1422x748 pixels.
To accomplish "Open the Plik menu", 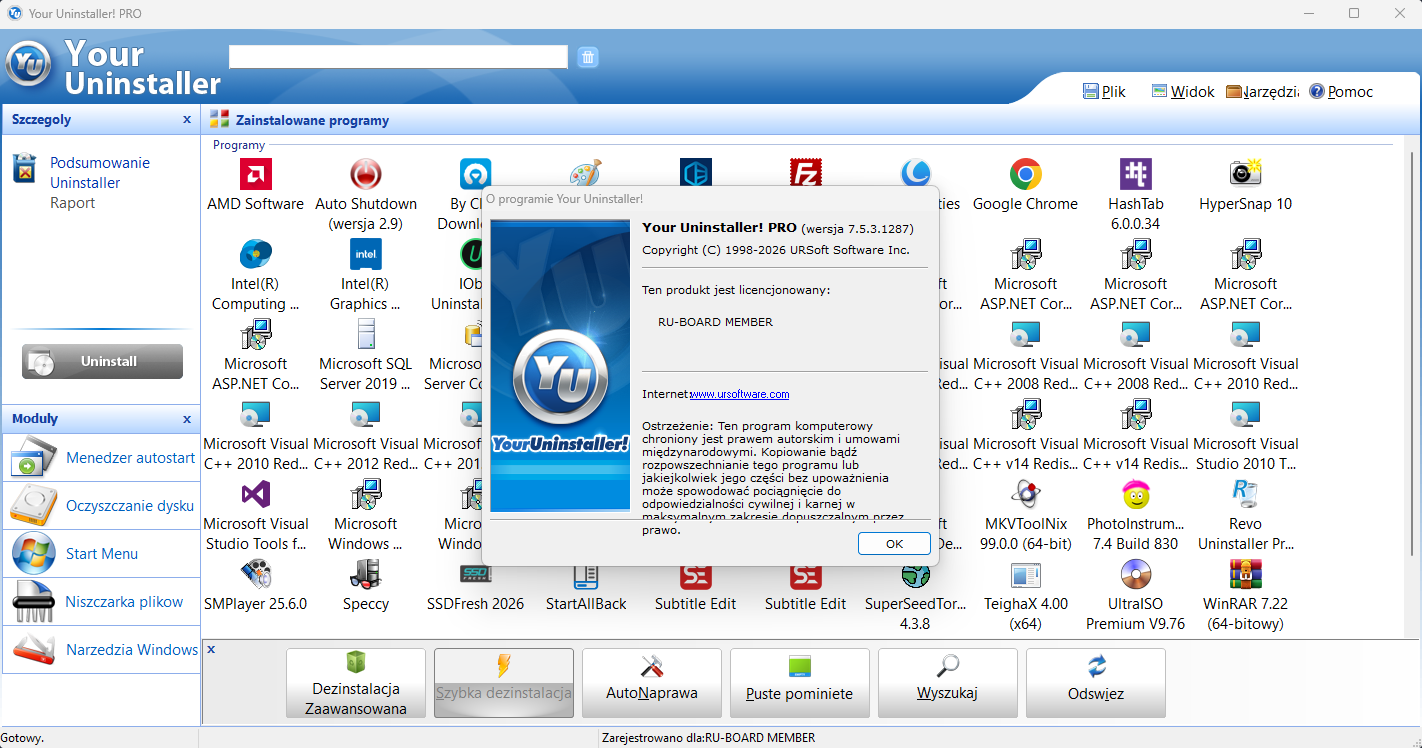I will coord(1104,92).
